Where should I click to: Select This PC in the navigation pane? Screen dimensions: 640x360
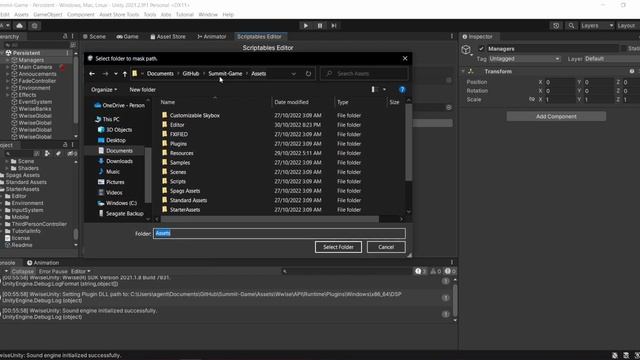[107, 119]
